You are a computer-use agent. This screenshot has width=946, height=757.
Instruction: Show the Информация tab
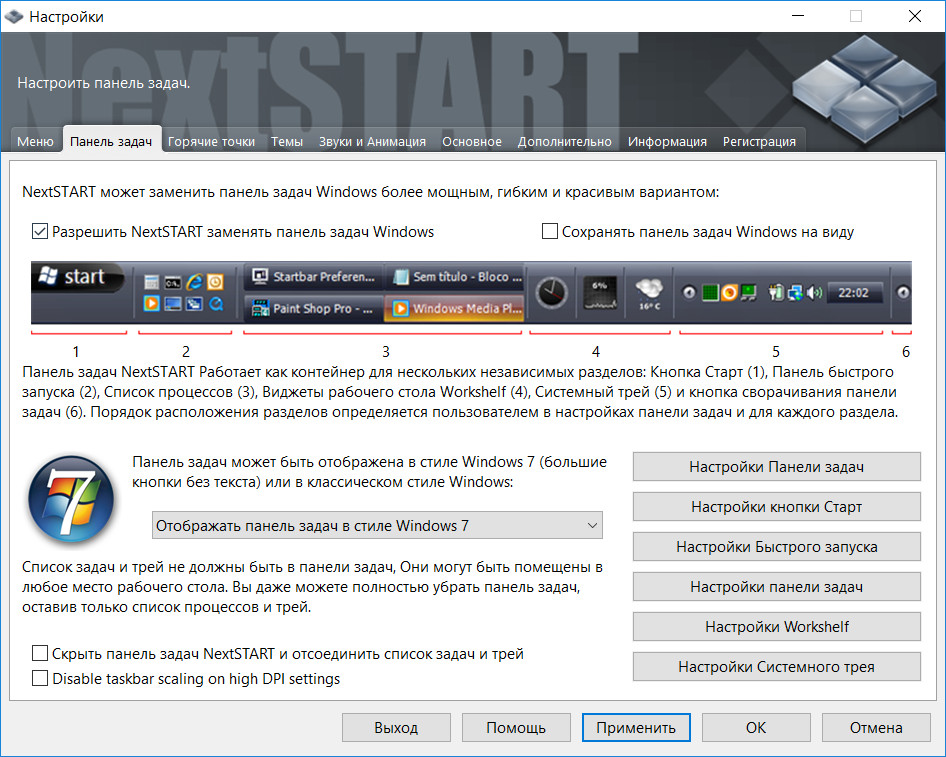(x=667, y=141)
